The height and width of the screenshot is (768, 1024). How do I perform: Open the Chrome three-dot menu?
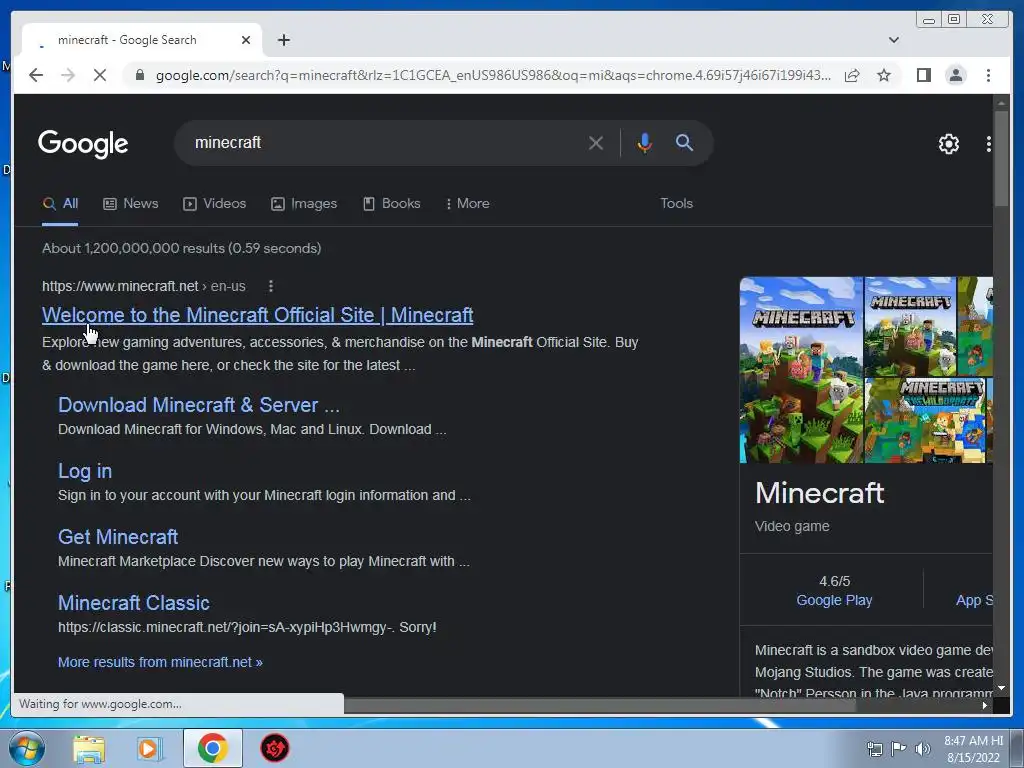point(988,75)
